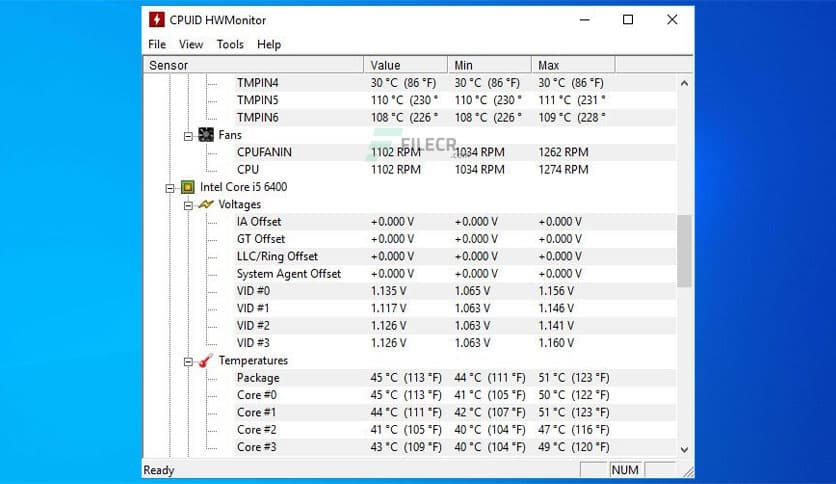Select the Voltages group label

pos(239,204)
